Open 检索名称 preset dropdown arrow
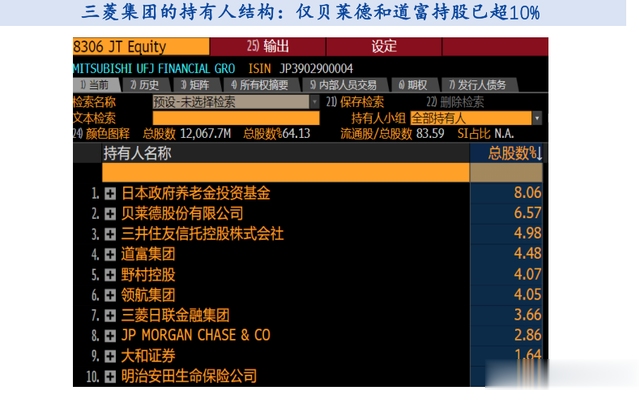 coord(314,102)
